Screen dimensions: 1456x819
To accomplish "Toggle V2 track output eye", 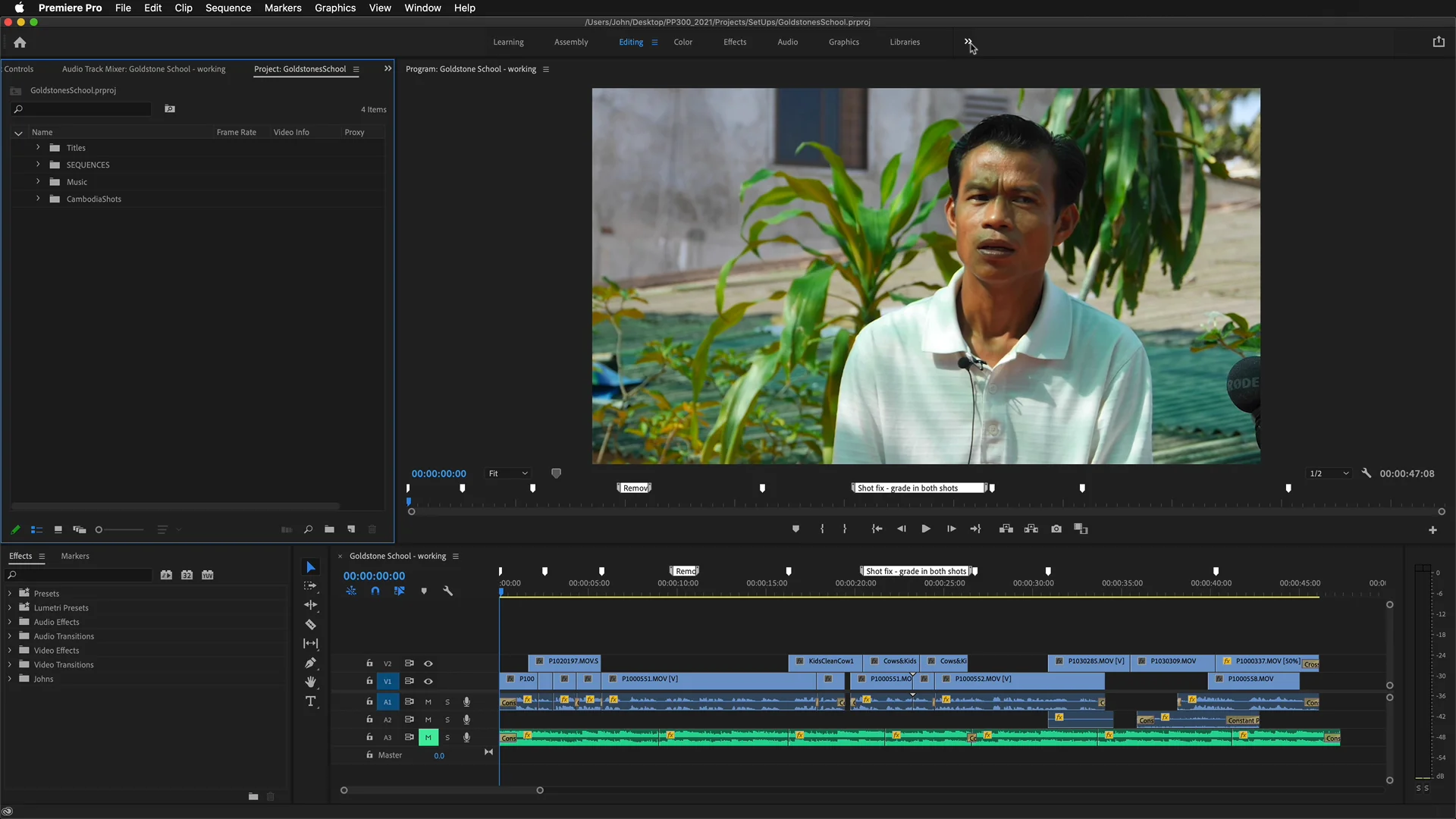I will [428, 664].
